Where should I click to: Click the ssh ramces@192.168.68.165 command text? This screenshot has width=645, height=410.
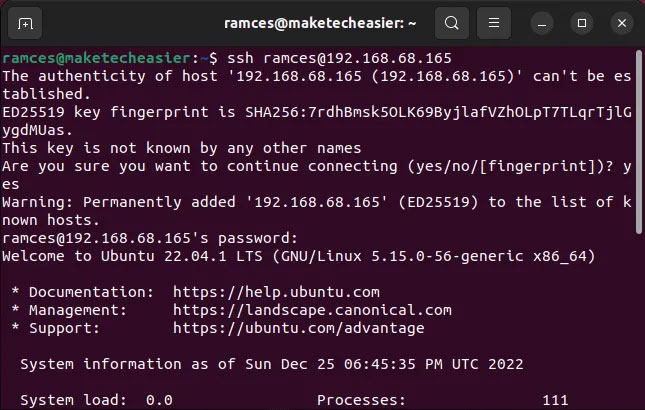click(x=339, y=58)
